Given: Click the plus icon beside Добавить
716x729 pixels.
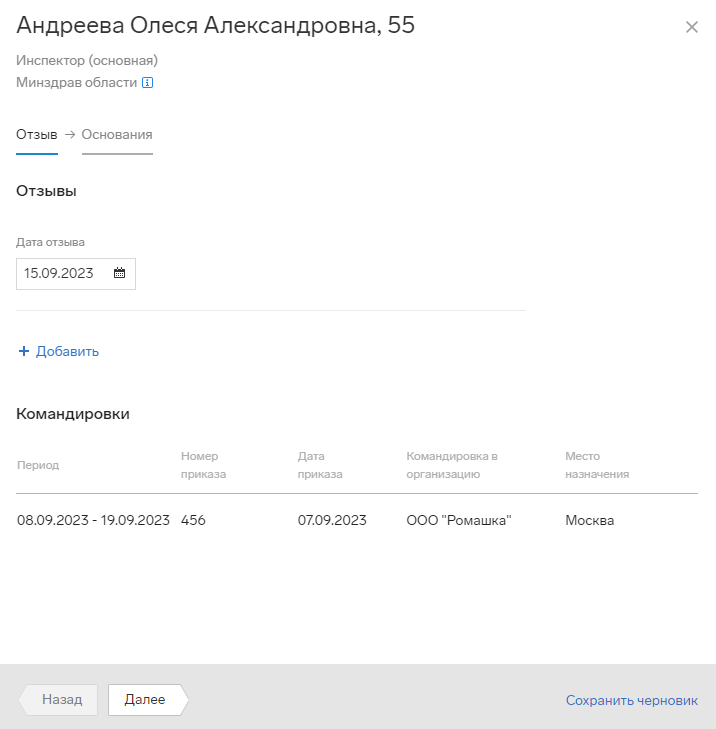Looking at the screenshot, I should coord(24,351).
